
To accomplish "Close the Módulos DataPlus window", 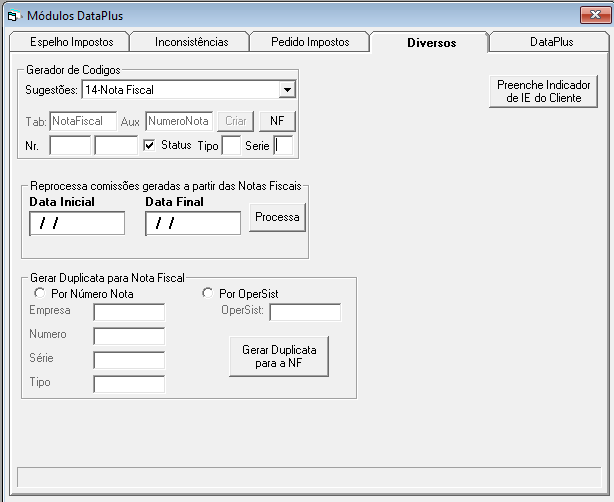I will (x=595, y=15).
